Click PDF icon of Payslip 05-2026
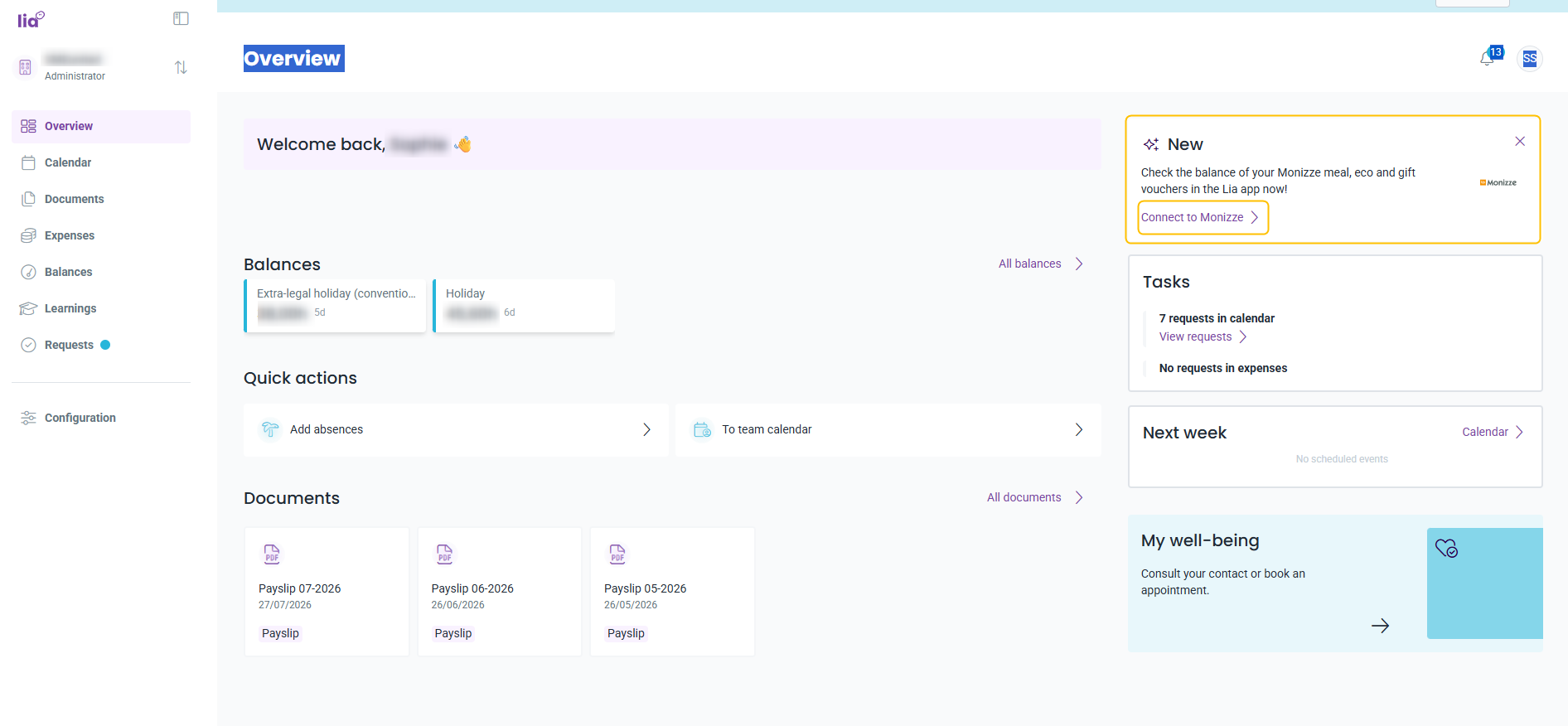This screenshot has width=1568, height=726. [617, 554]
